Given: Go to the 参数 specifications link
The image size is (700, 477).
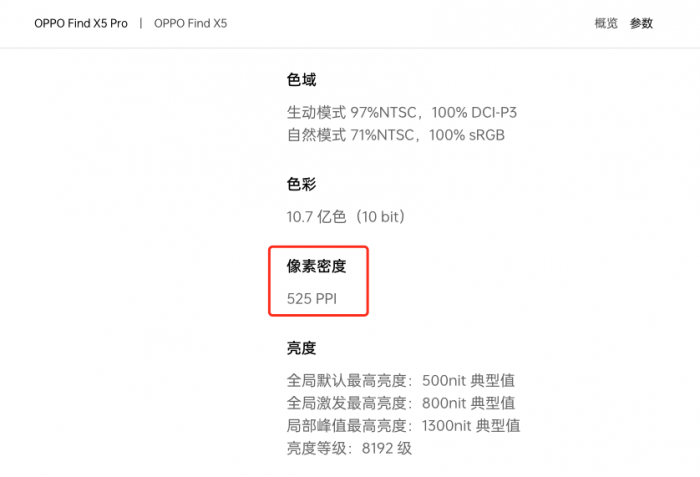Looking at the screenshot, I should tap(641, 23).
